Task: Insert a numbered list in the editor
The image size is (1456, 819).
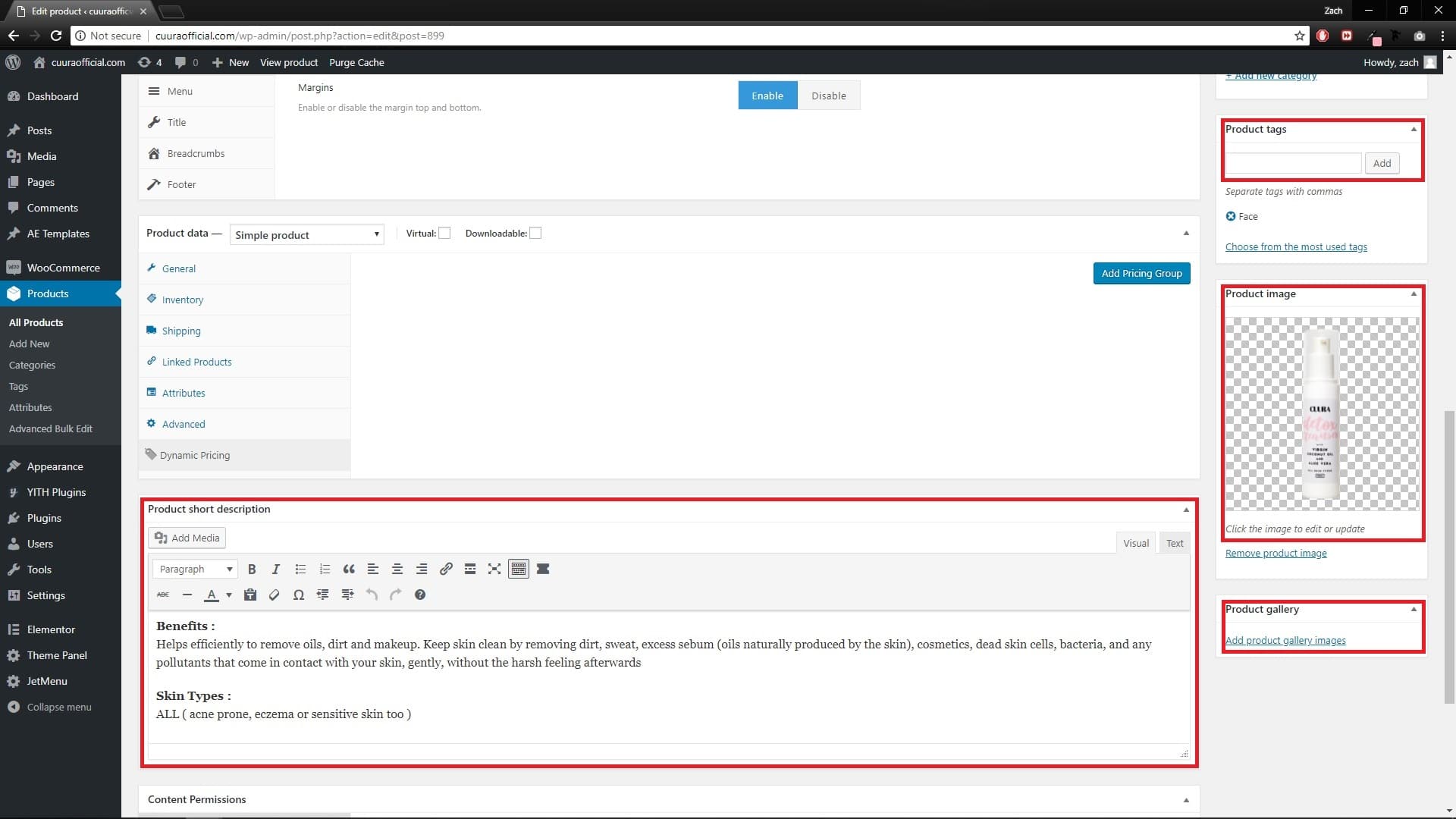Action: point(325,569)
